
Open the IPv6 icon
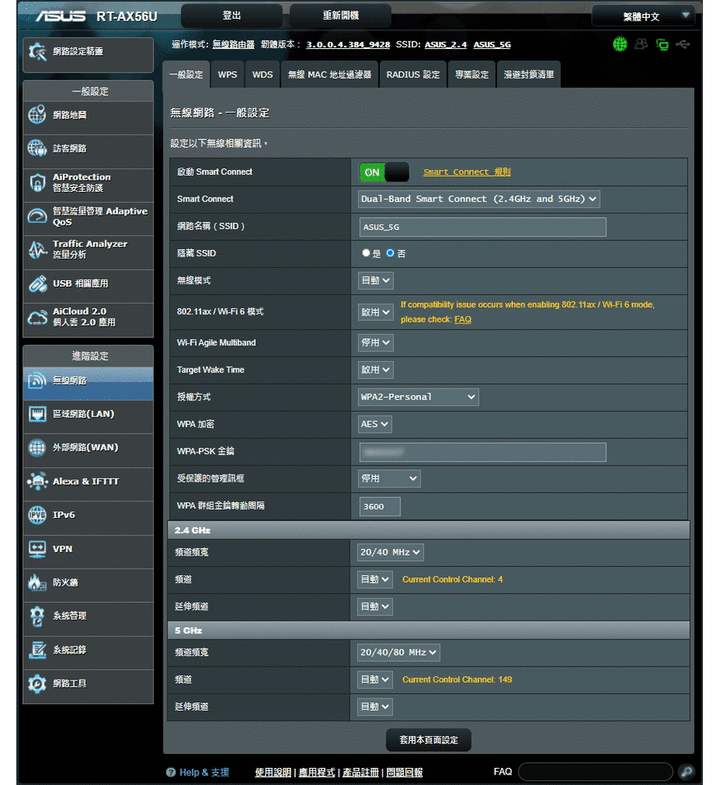[x=37, y=515]
